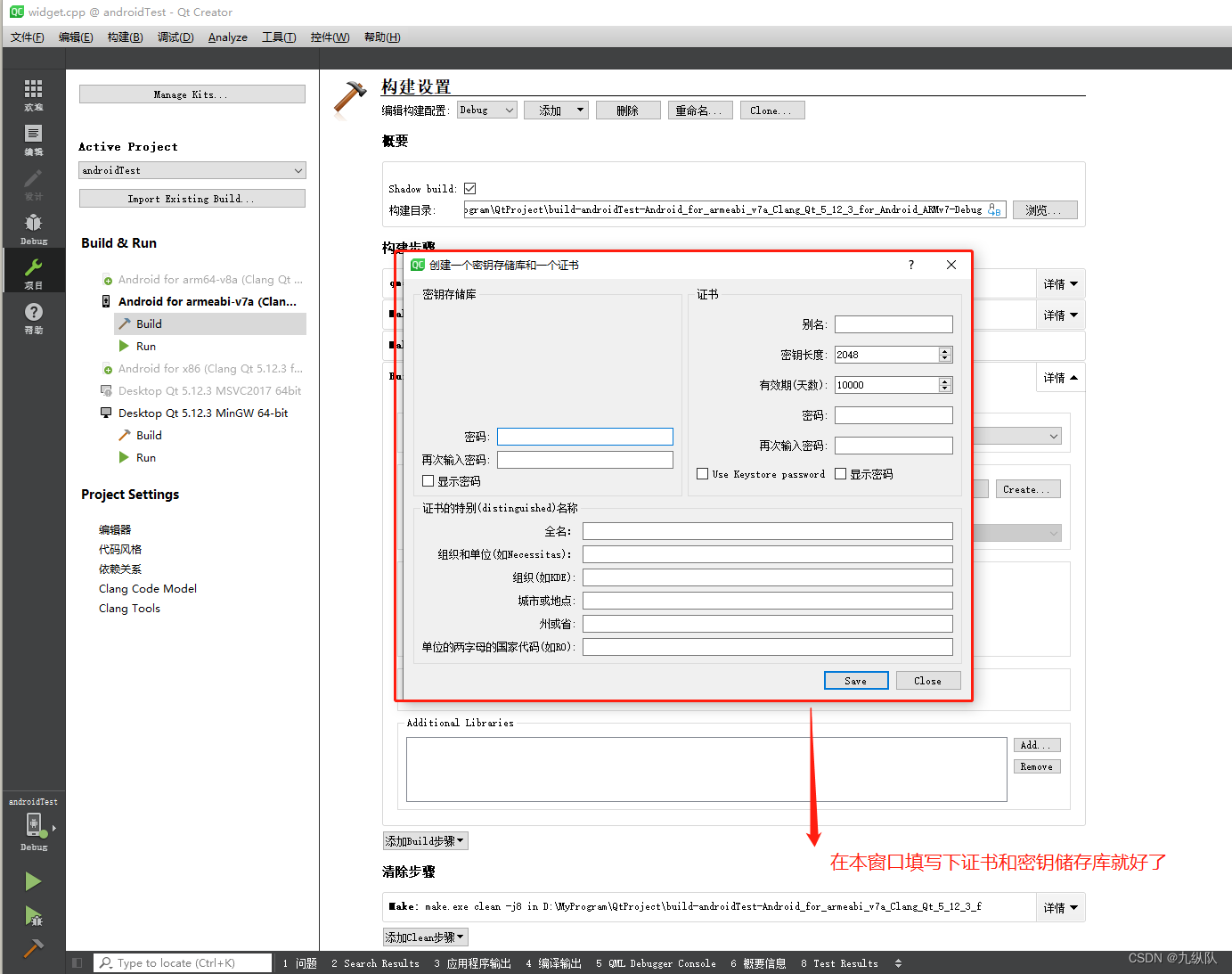Click Close in keystore dialog
This screenshot has height=974, width=1232.
pos(928,681)
